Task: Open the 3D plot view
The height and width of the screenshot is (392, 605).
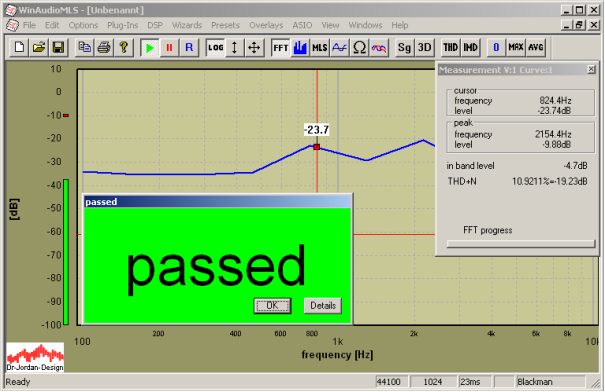Action: pos(424,47)
